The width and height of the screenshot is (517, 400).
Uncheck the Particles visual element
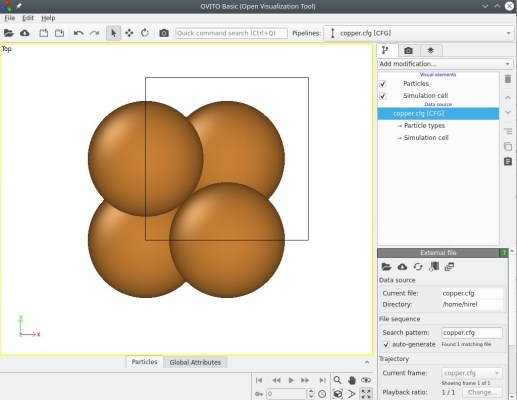coord(383,84)
